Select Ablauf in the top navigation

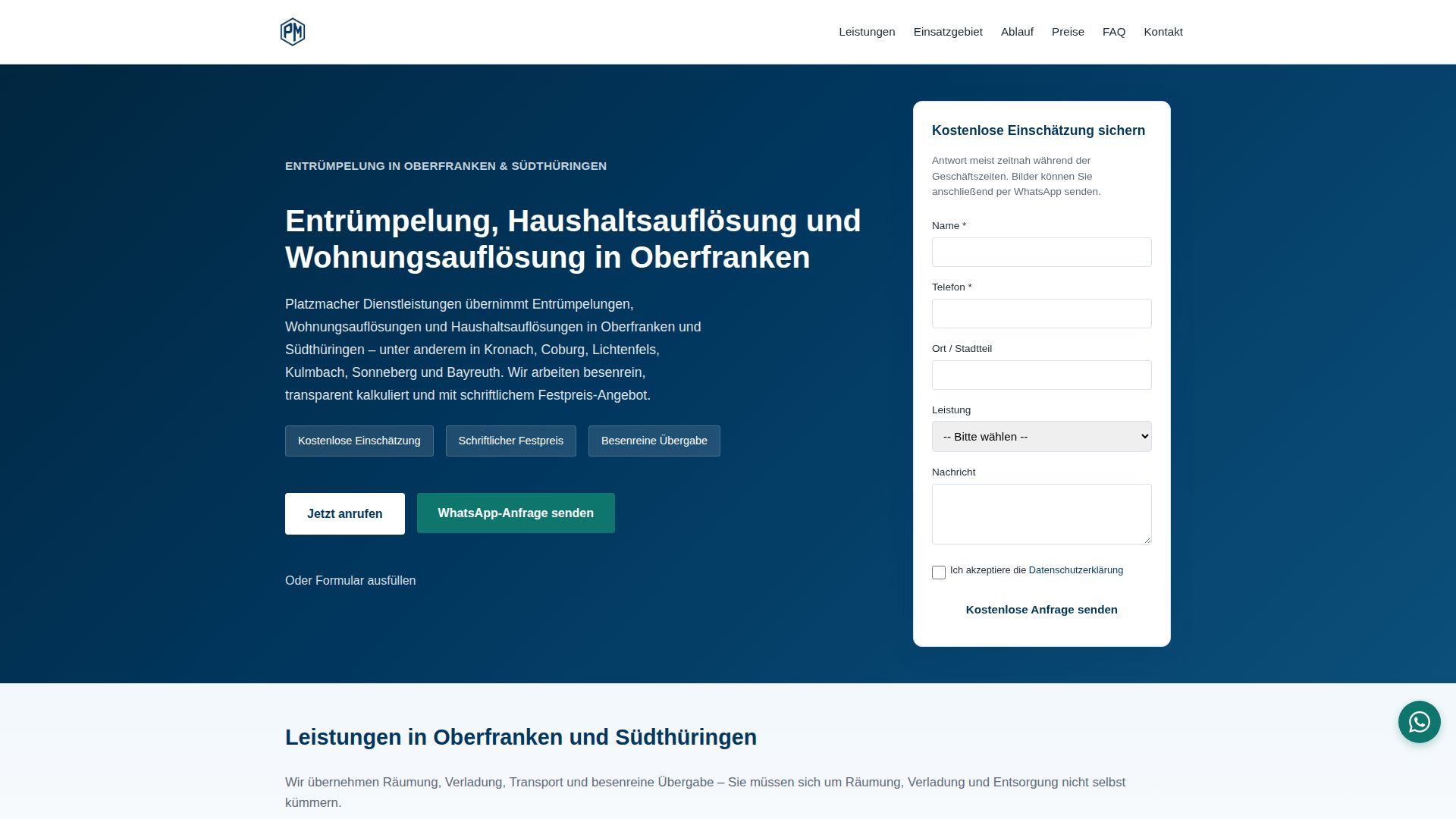1017,32
